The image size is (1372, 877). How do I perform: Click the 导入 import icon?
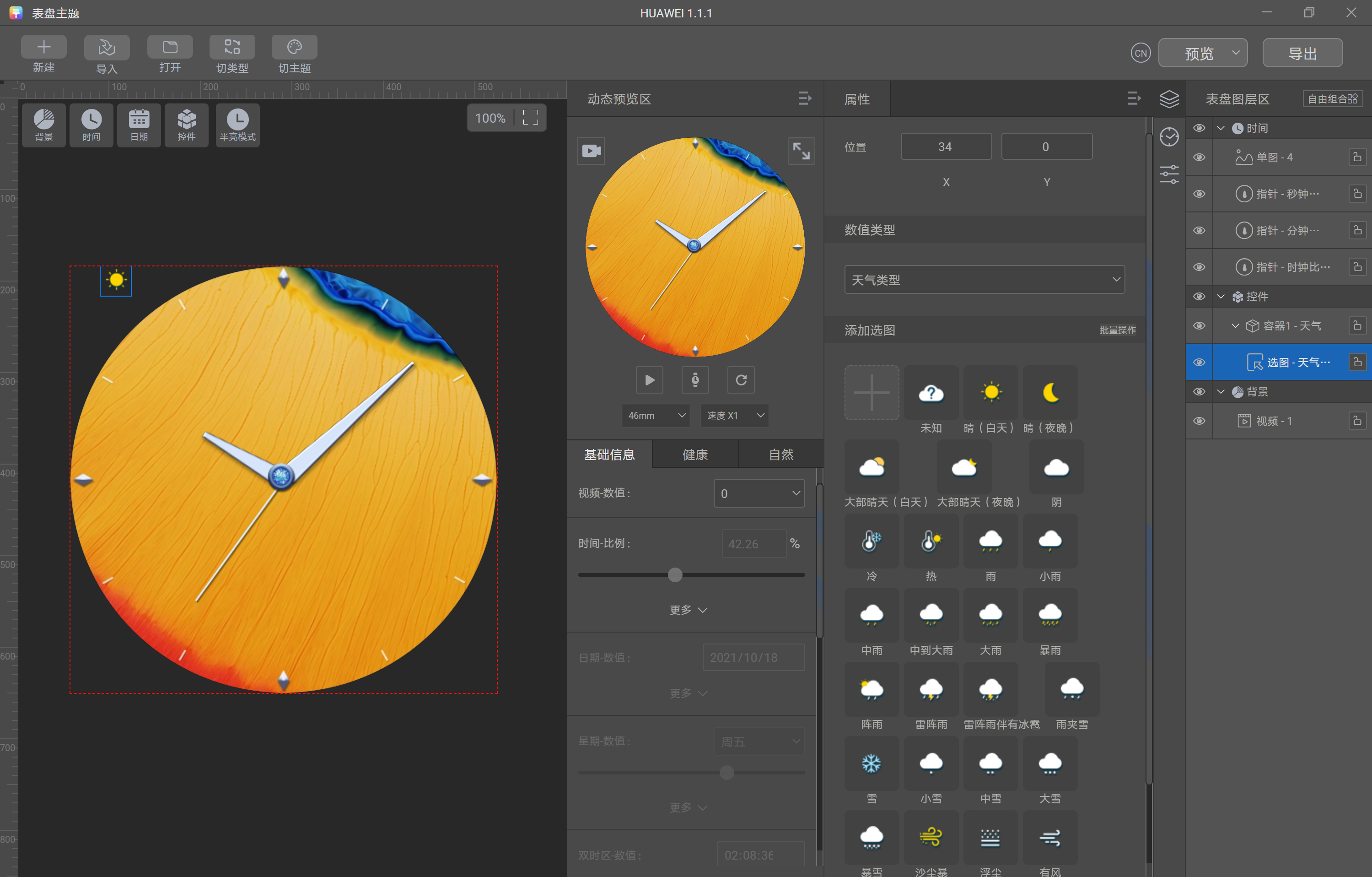(x=107, y=47)
